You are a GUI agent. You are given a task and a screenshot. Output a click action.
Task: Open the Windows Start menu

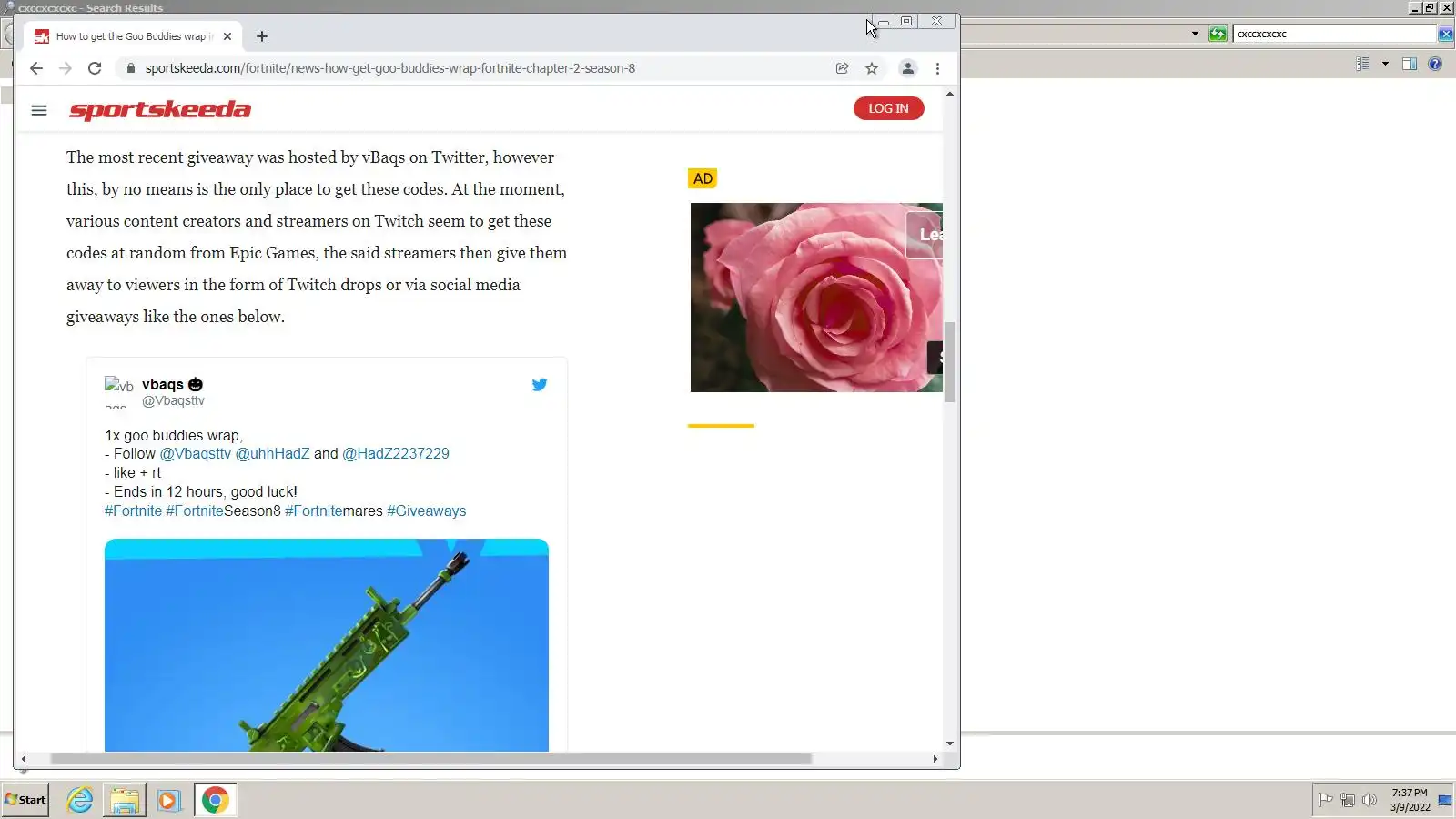(25, 800)
